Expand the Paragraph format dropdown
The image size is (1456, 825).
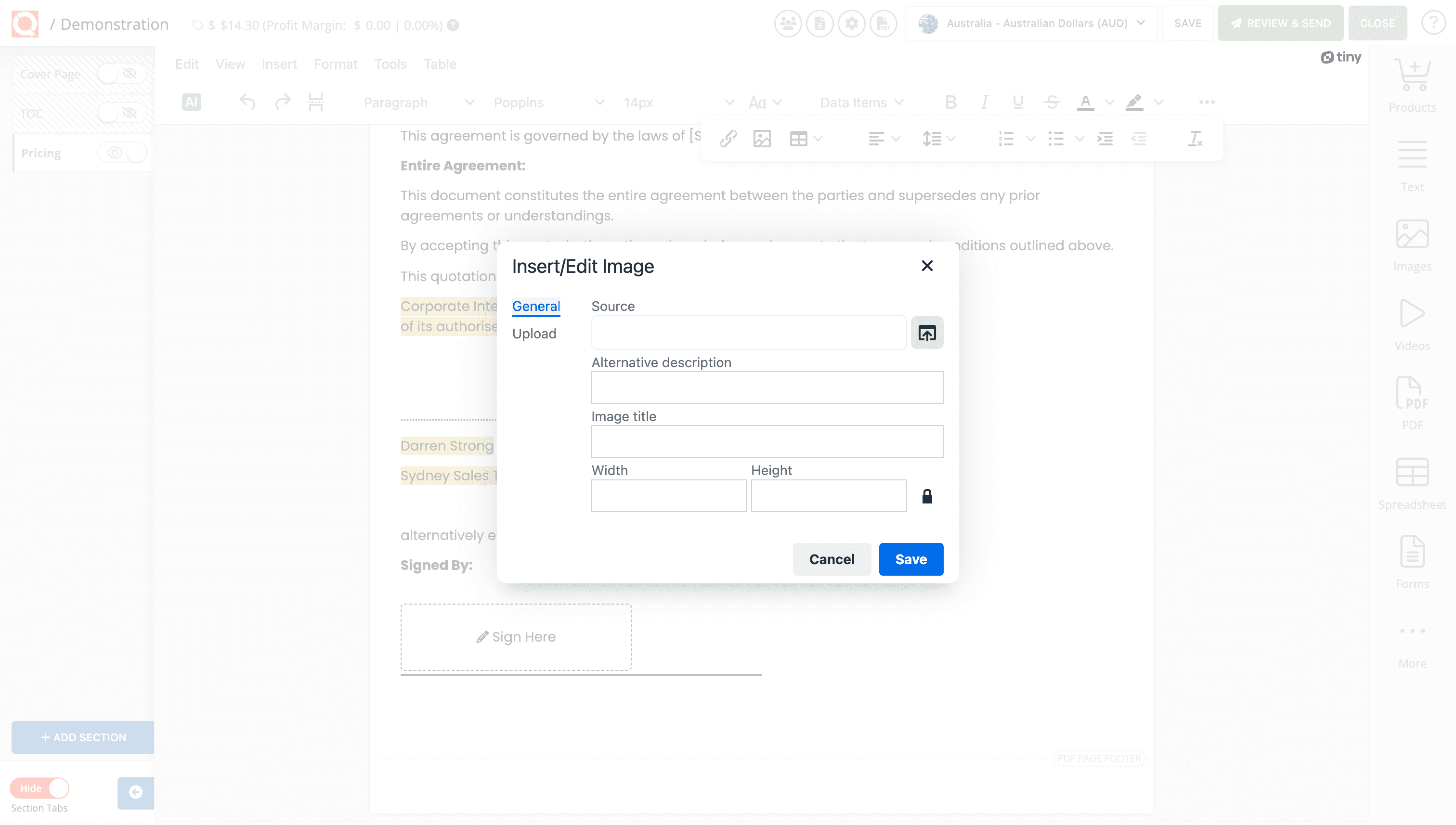[418, 103]
